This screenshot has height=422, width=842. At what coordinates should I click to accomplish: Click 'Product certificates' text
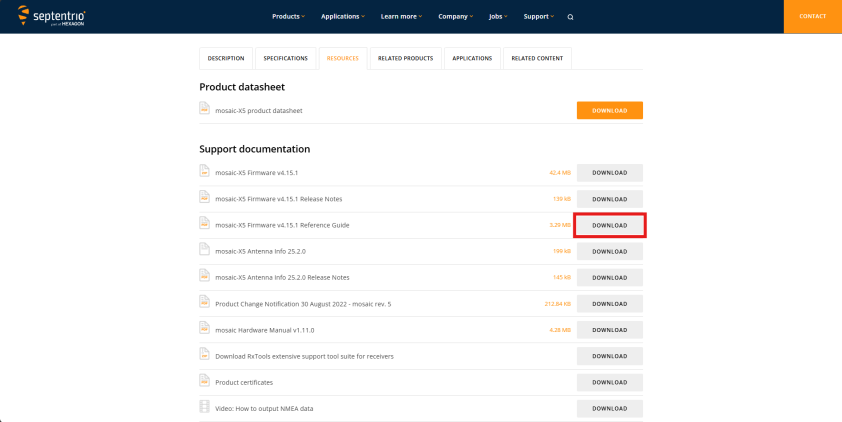click(x=244, y=382)
